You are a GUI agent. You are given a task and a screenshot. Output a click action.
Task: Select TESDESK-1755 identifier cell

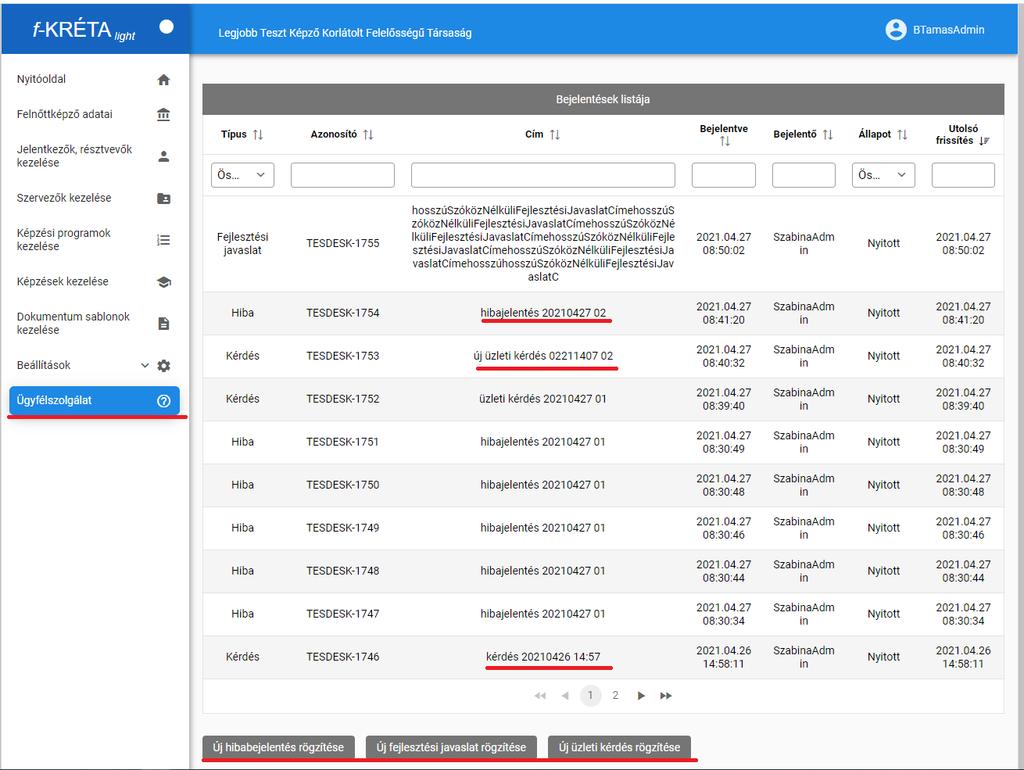coord(343,244)
